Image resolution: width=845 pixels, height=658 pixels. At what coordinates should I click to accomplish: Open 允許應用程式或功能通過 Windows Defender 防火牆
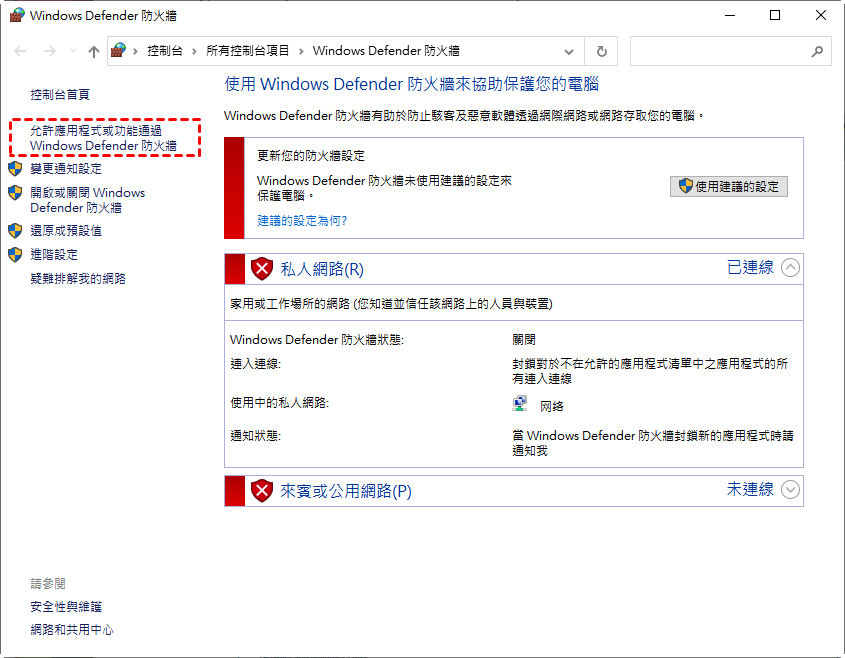point(103,138)
